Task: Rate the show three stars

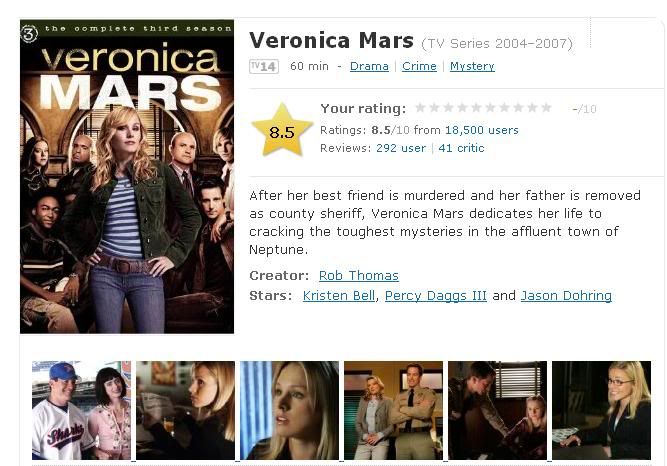Action: 448,108
